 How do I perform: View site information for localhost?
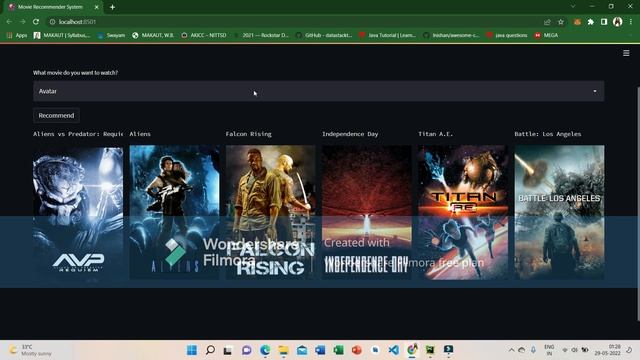coord(52,22)
